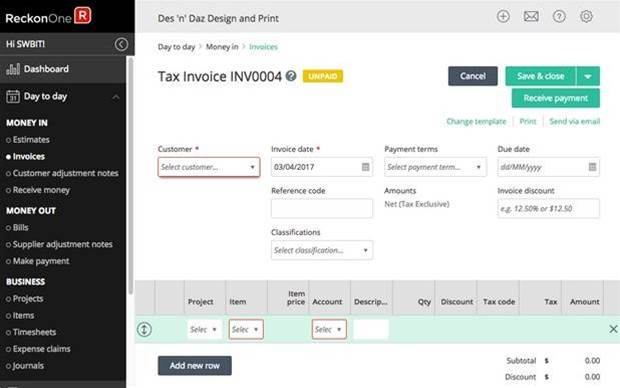Open the Select payment term dropdown

tap(435, 167)
